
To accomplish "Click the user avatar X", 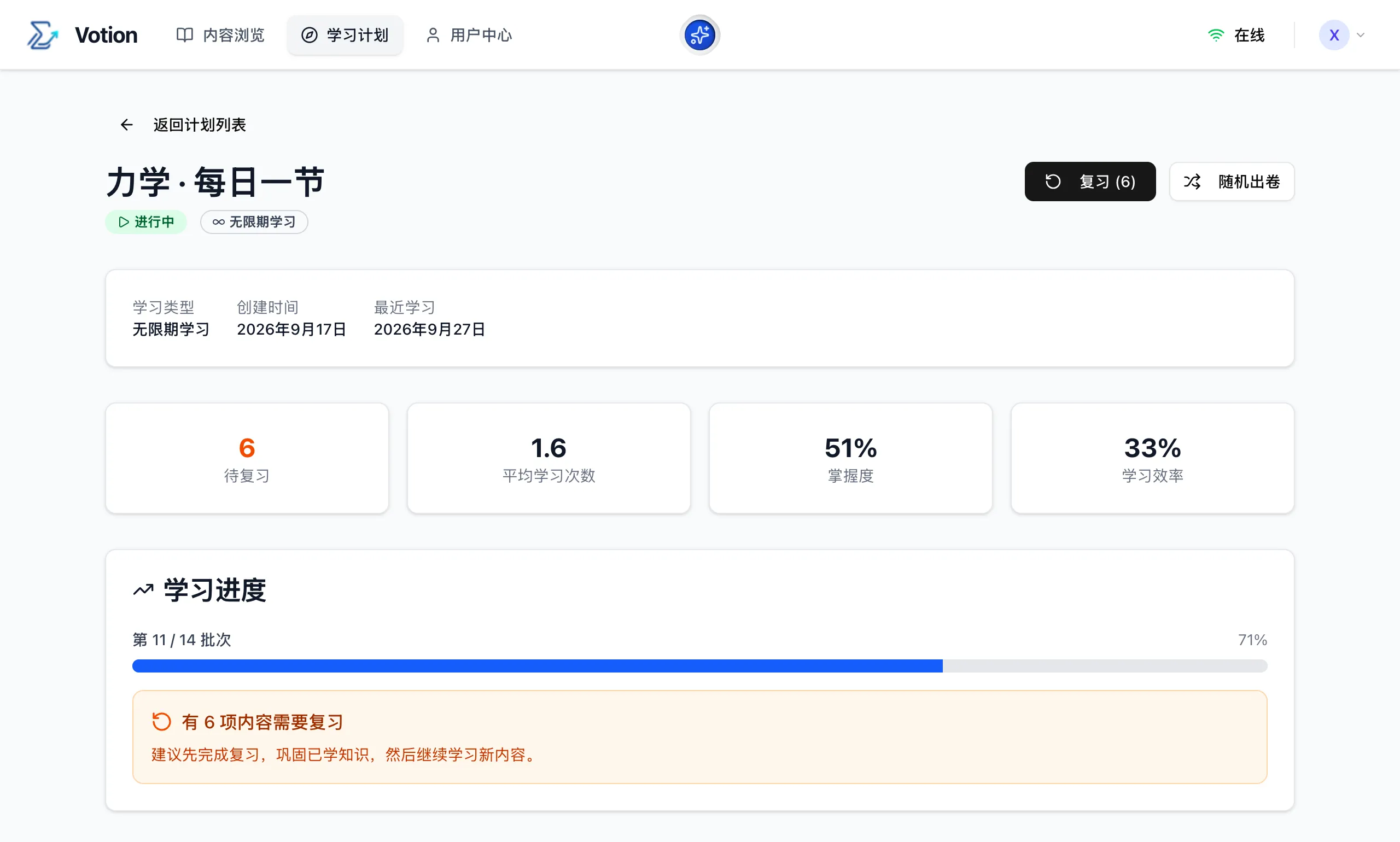I will tap(1334, 35).
